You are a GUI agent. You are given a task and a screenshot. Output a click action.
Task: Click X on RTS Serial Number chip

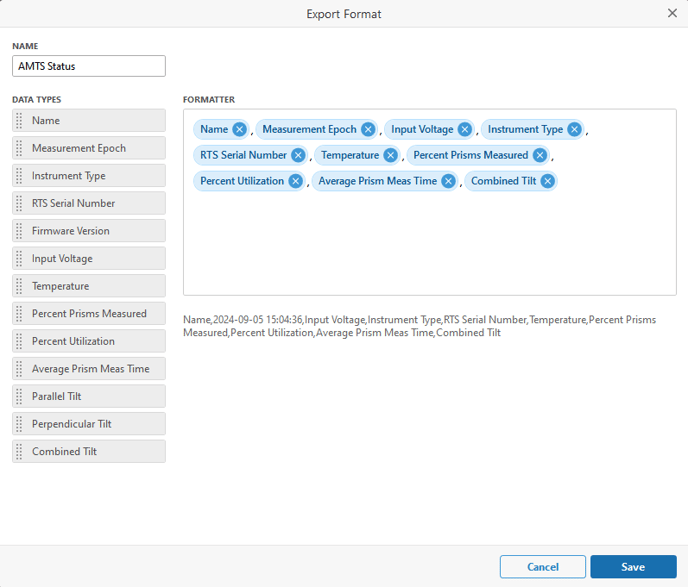point(298,155)
